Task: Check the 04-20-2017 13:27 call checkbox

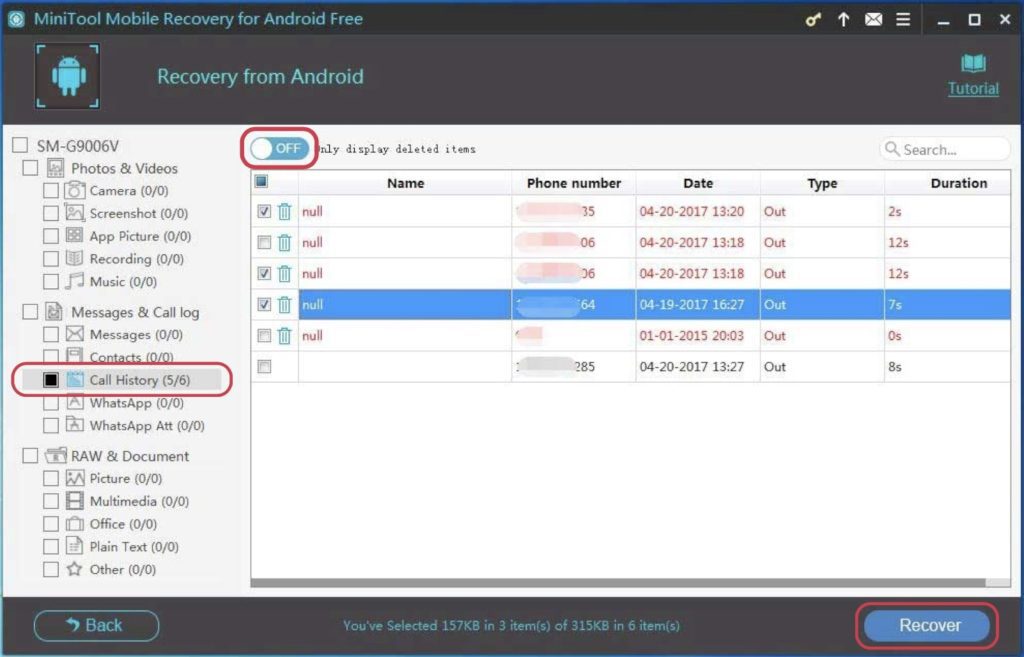Action: [x=264, y=366]
